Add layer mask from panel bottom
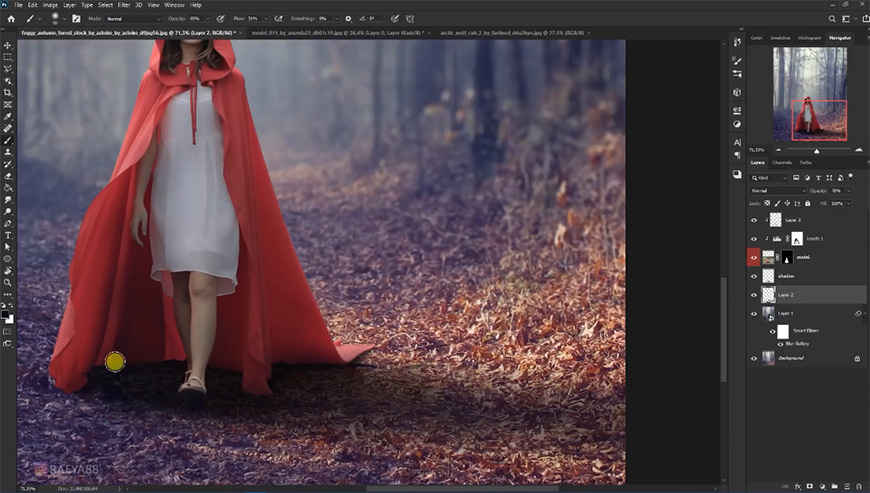The image size is (870, 493). tap(810, 486)
